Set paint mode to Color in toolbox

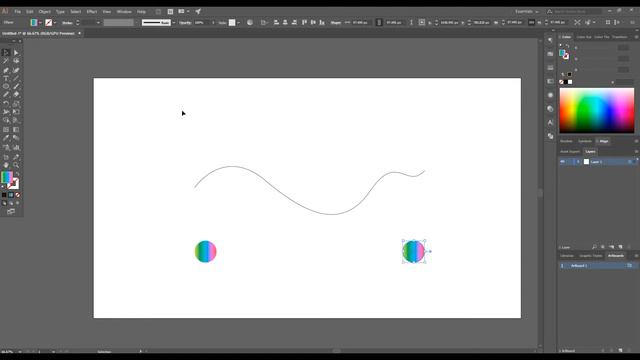(x=4, y=195)
